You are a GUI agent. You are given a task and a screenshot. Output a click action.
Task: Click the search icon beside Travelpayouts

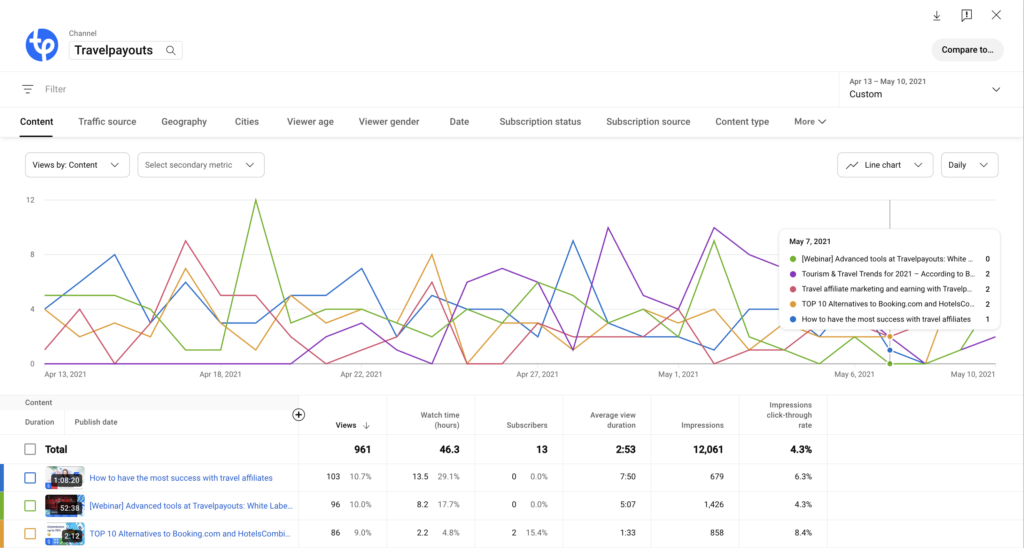tap(171, 50)
